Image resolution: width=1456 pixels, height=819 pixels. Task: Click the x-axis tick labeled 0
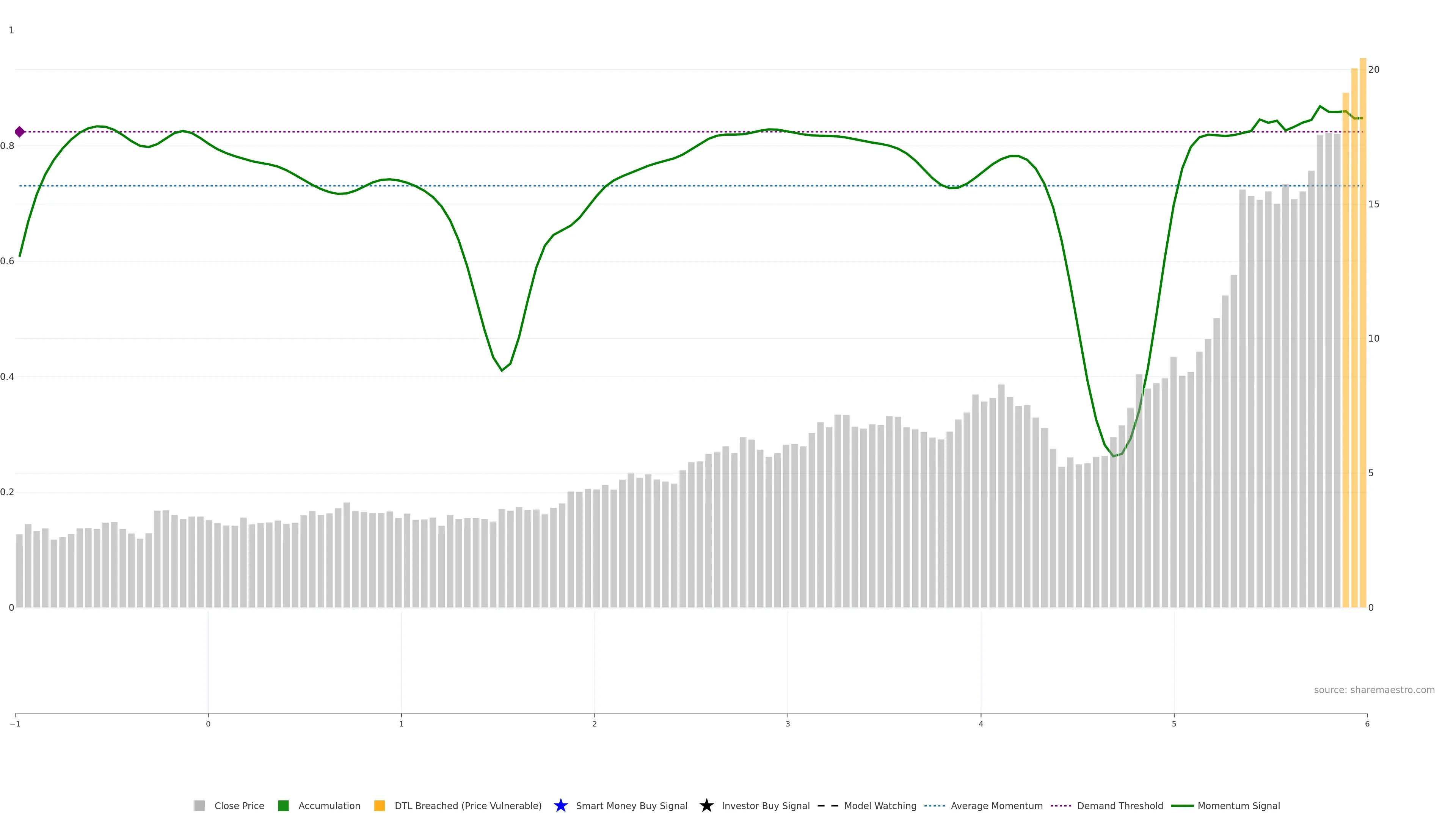coord(208,724)
